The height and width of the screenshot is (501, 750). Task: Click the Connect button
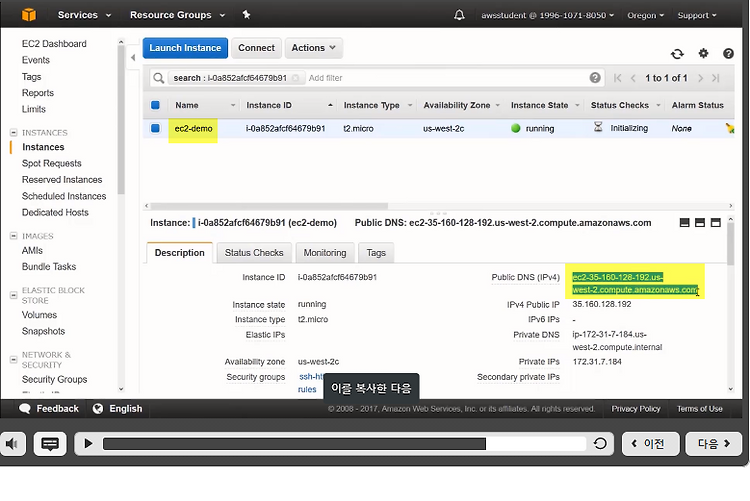[x=256, y=48]
